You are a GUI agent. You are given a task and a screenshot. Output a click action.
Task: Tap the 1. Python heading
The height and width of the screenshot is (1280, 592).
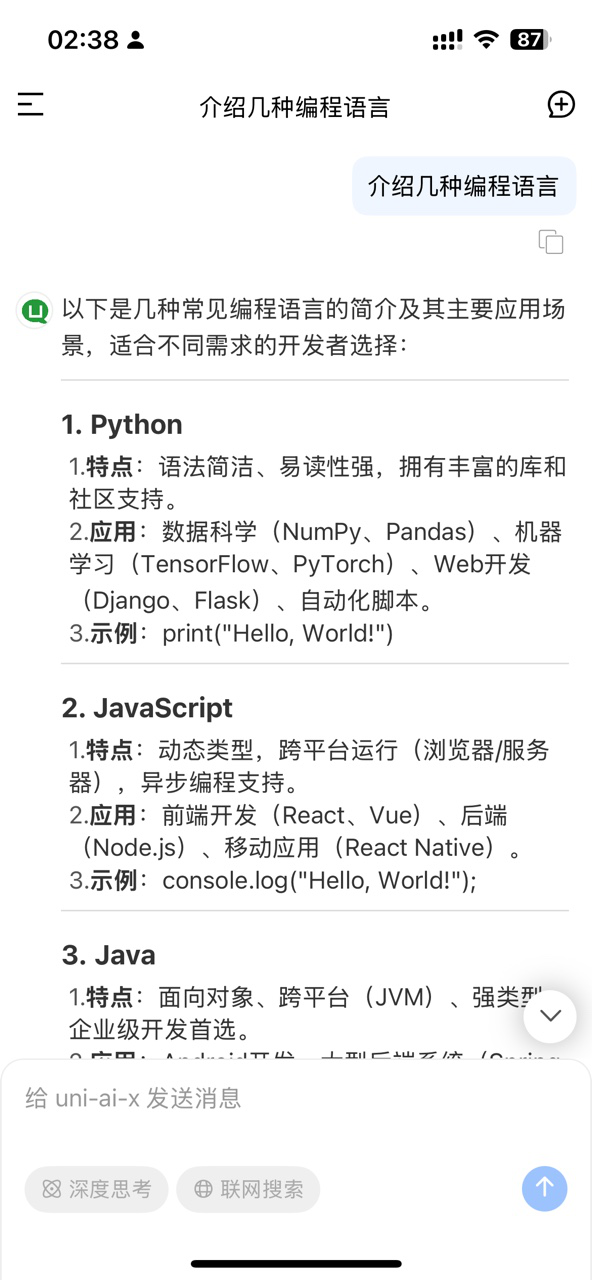coord(122,424)
